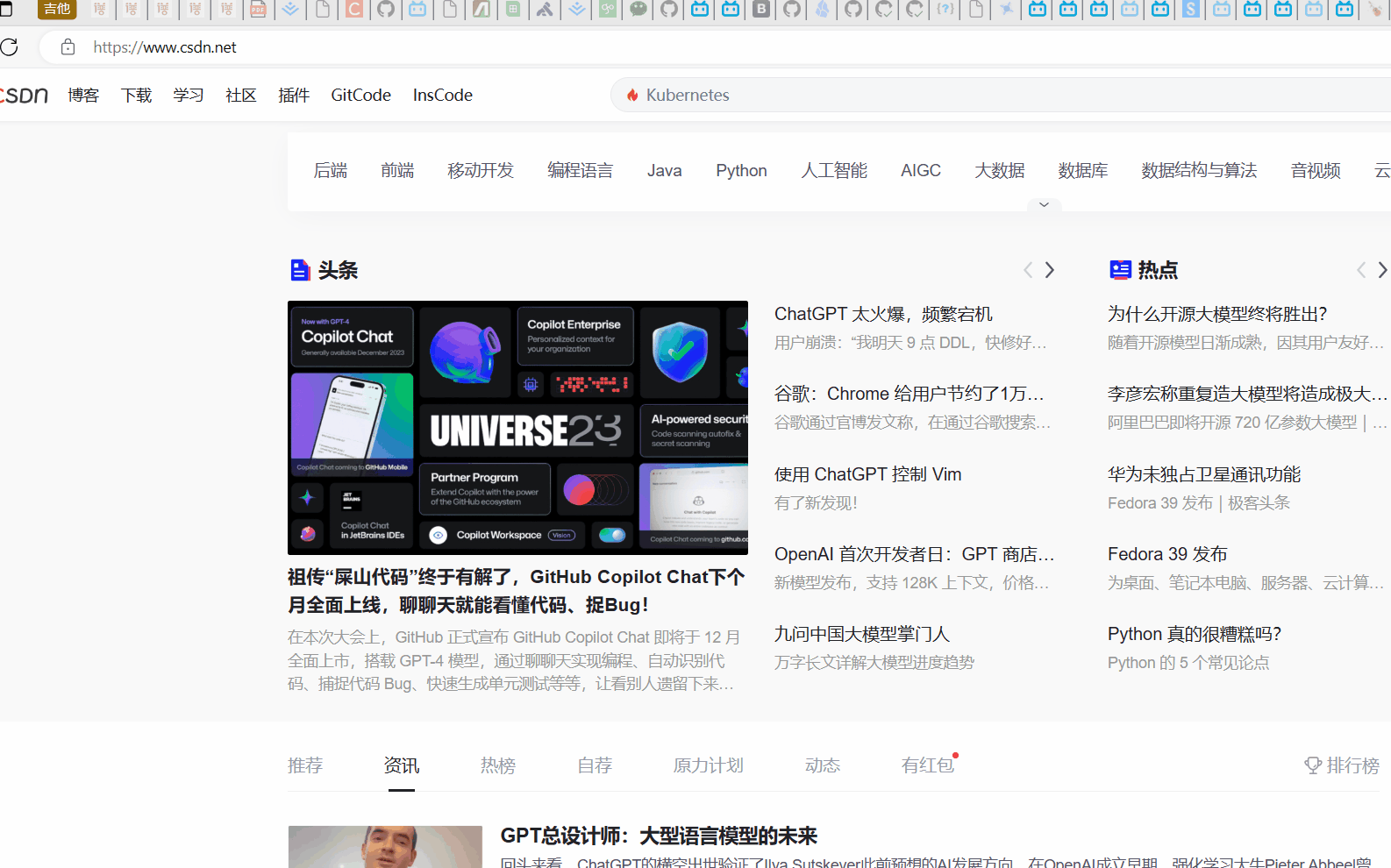1391x868 pixels.
Task: Go to previous 头条 slide
Action: point(1027,270)
